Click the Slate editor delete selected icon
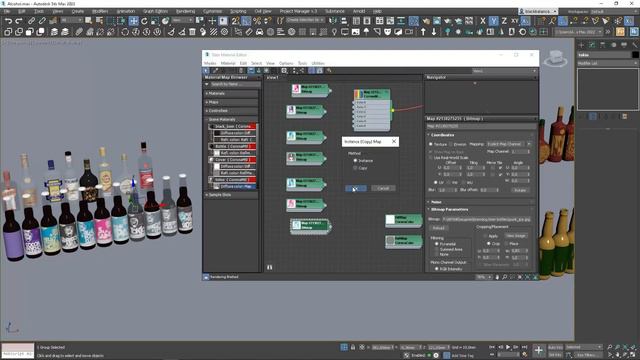 [241, 71]
